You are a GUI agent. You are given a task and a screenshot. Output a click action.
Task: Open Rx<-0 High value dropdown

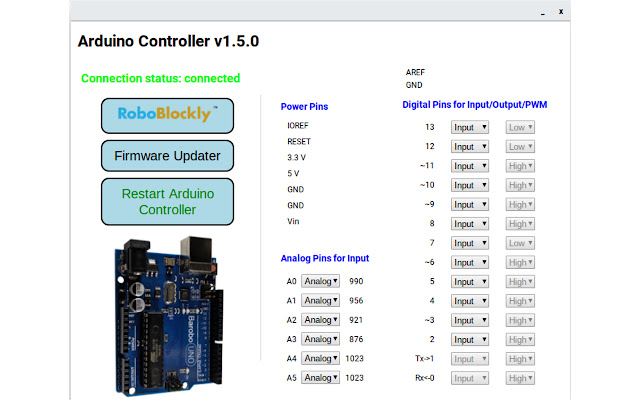click(x=520, y=378)
